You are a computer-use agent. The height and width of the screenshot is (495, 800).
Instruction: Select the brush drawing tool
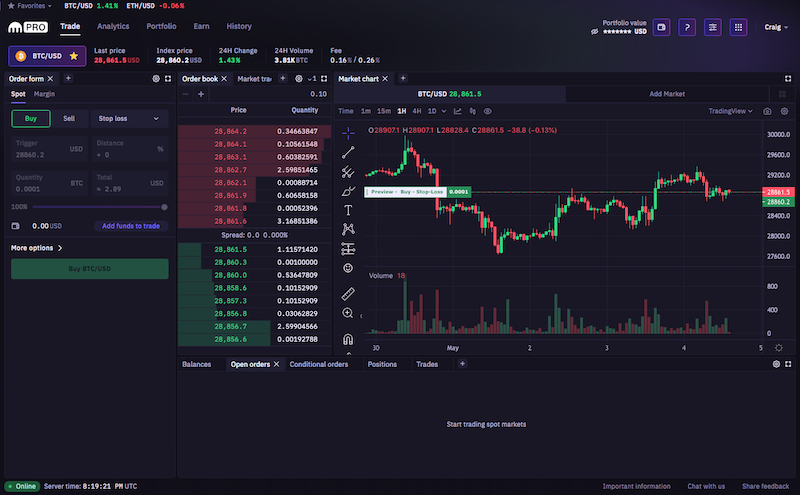[348, 191]
